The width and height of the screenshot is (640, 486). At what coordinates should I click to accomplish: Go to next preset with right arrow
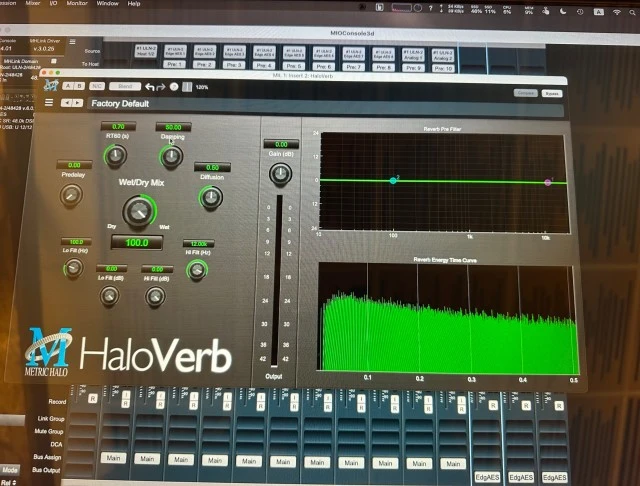(78, 103)
